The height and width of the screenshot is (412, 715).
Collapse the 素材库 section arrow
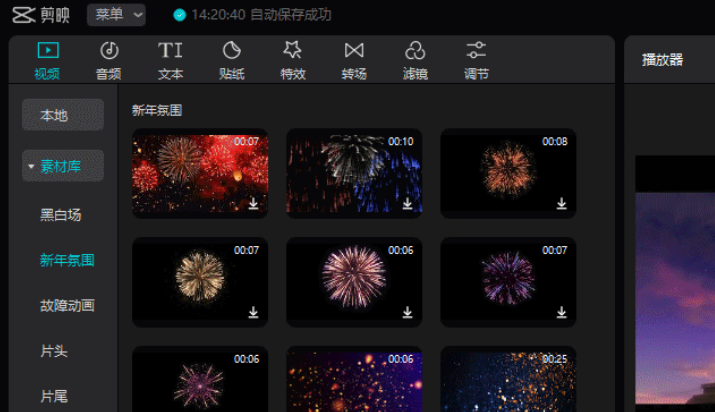[31, 166]
